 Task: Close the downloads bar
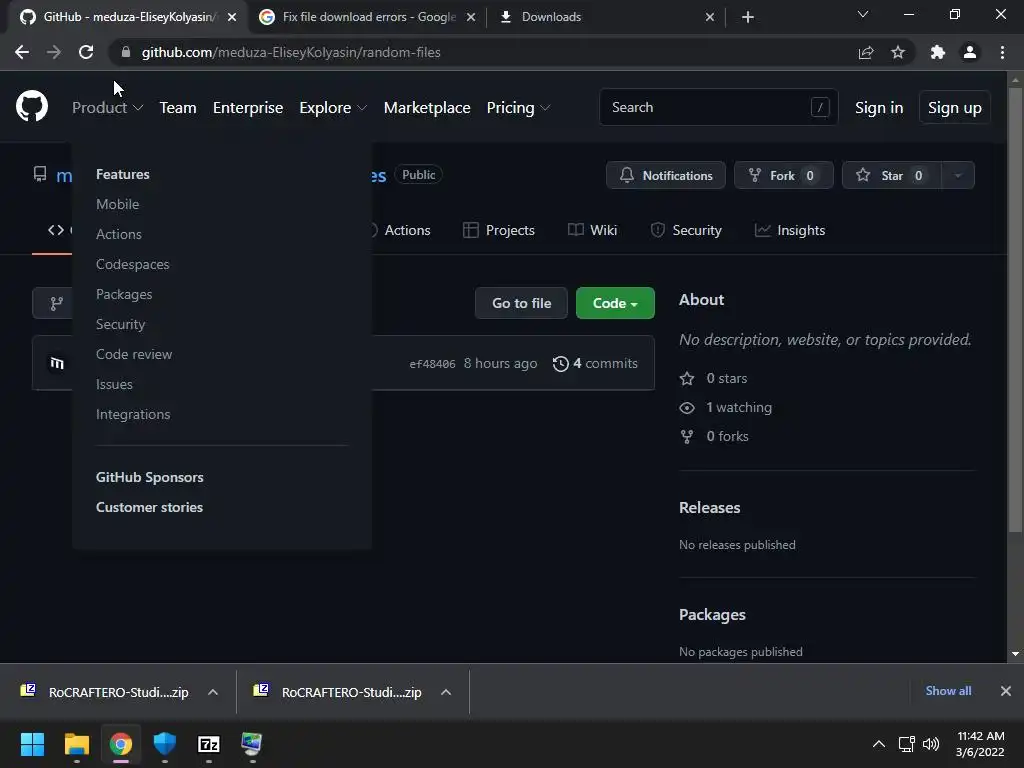[1006, 691]
